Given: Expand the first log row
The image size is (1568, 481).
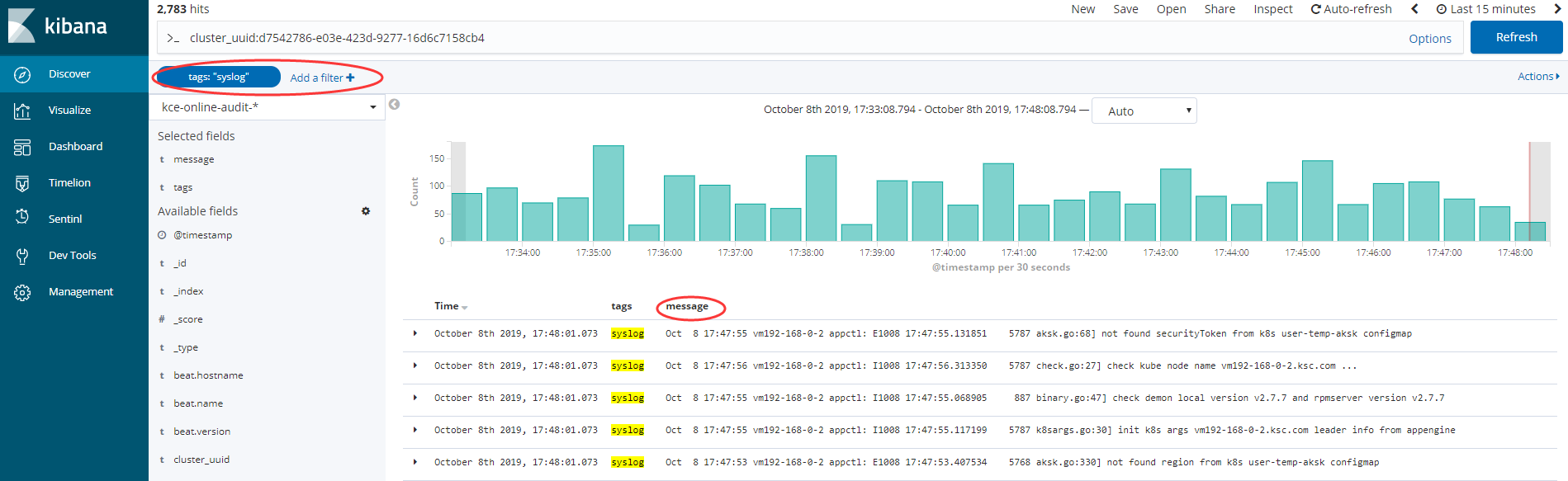Looking at the screenshot, I should [415, 333].
